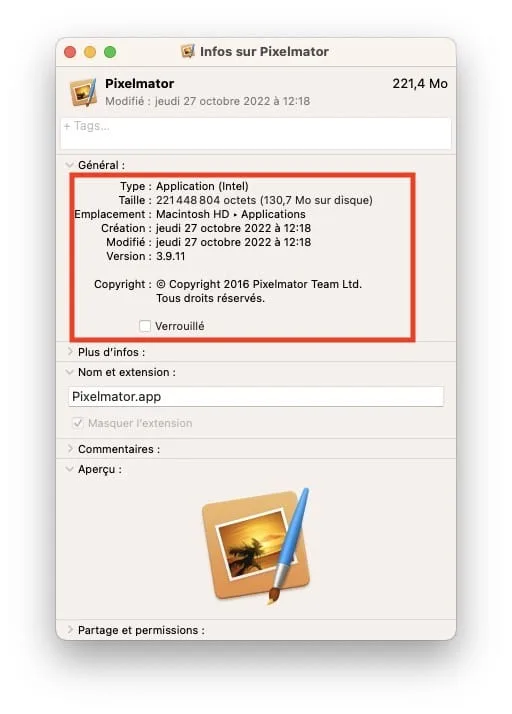The height and width of the screenshot is (714, 512).
Task: Click the Version value 3.9.11
Action: [x=171, y=256]
